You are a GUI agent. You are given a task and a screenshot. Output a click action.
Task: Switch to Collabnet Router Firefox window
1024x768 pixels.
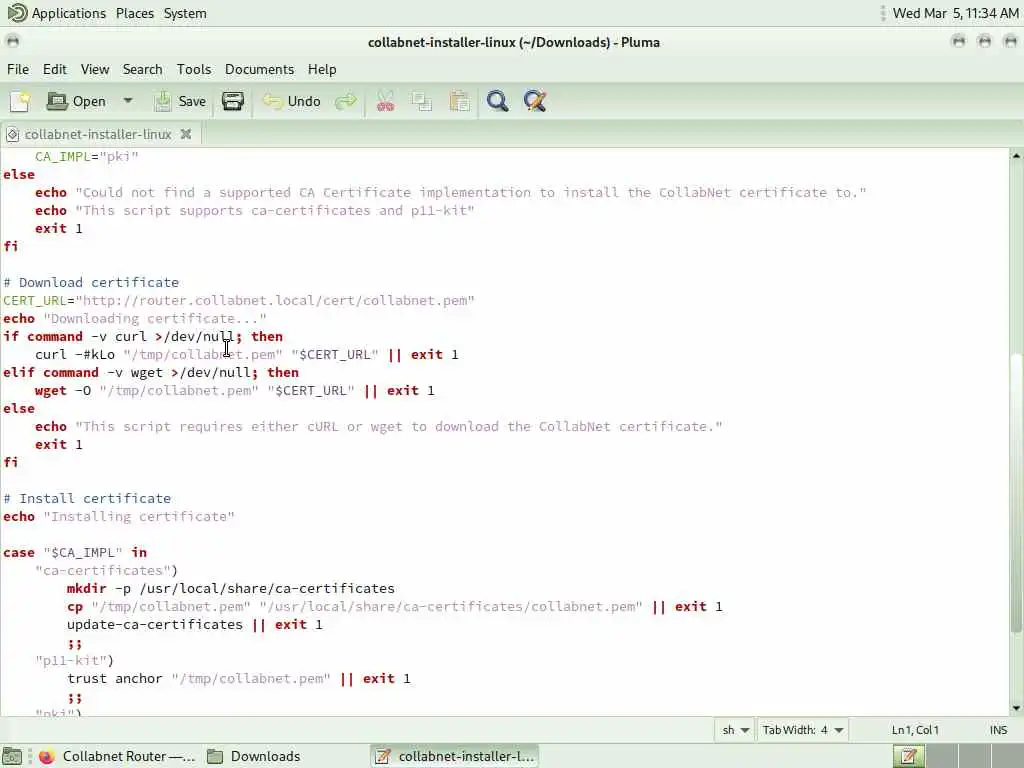coord(117,756)
